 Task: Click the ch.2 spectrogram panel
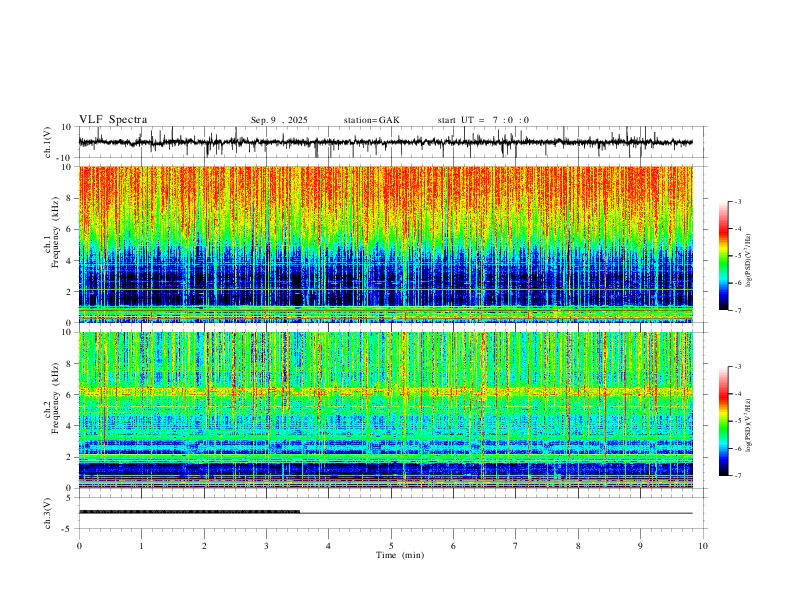[385, 410]
